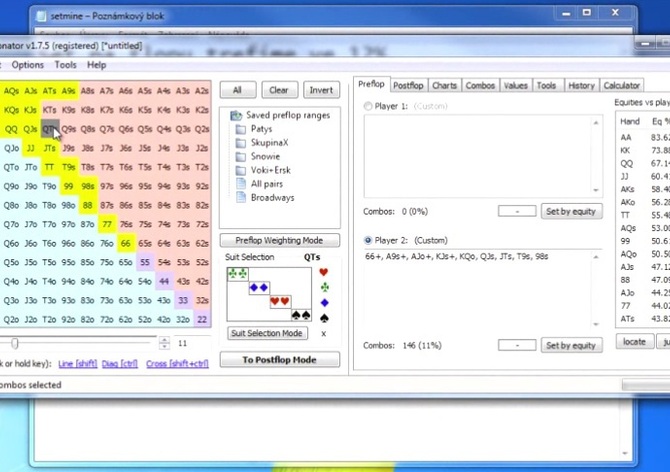Select the spade suit icon
Screen dimensions: 670x472
coord(324,318)
